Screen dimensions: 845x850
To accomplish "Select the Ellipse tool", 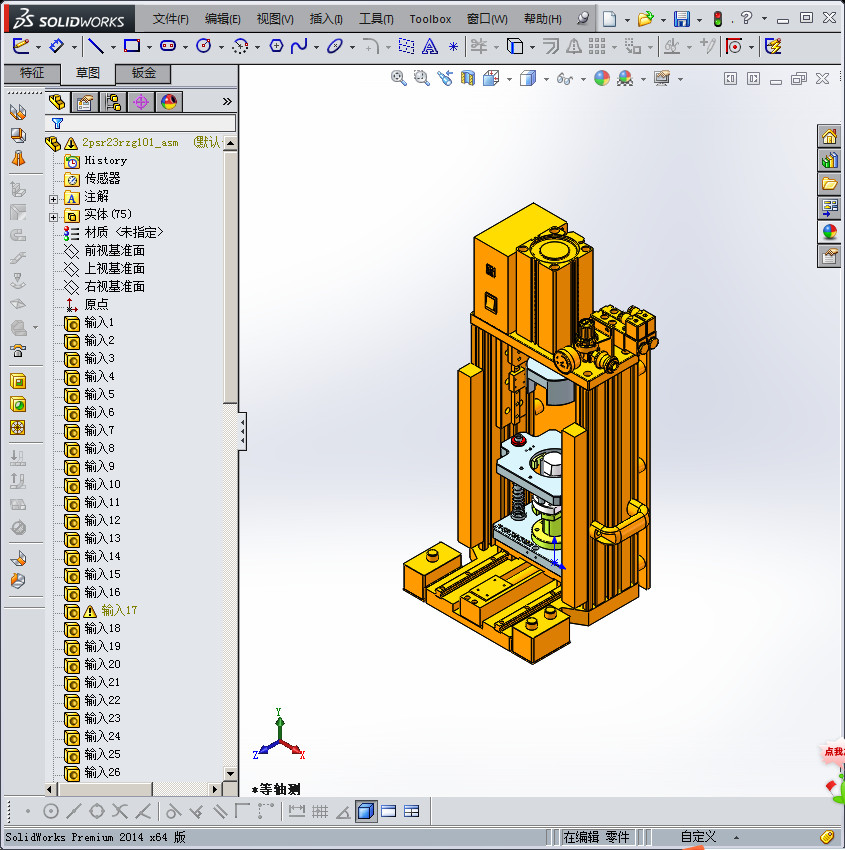I will tap(335, 46).
